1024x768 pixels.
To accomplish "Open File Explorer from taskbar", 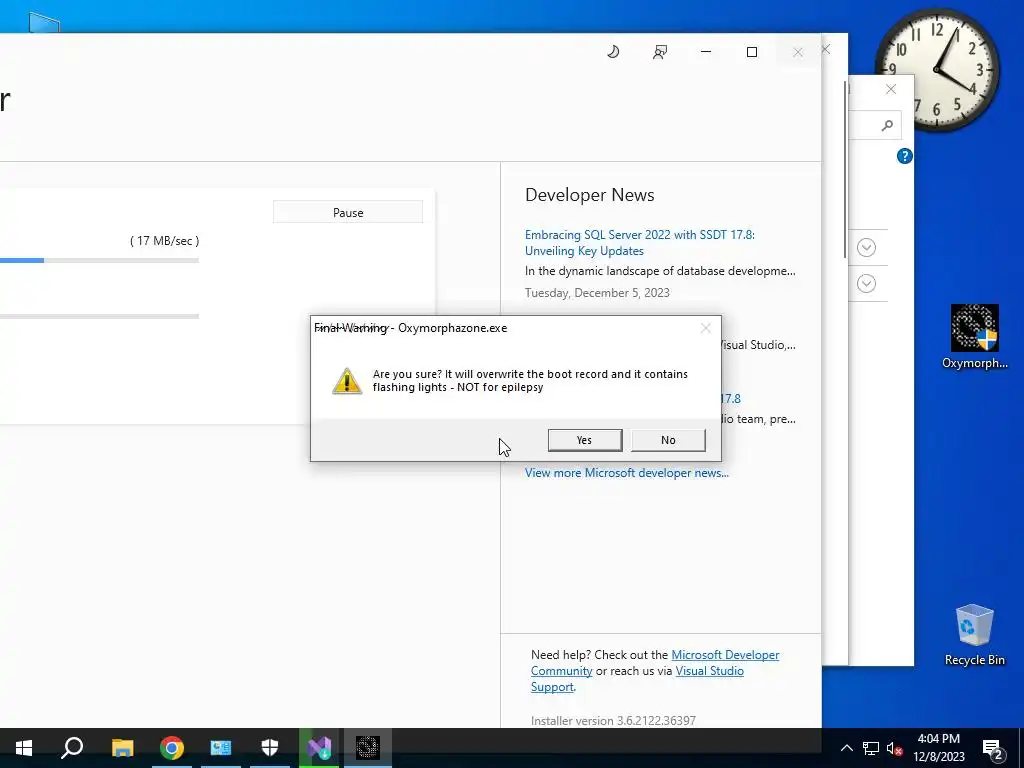I will [122, 748].
